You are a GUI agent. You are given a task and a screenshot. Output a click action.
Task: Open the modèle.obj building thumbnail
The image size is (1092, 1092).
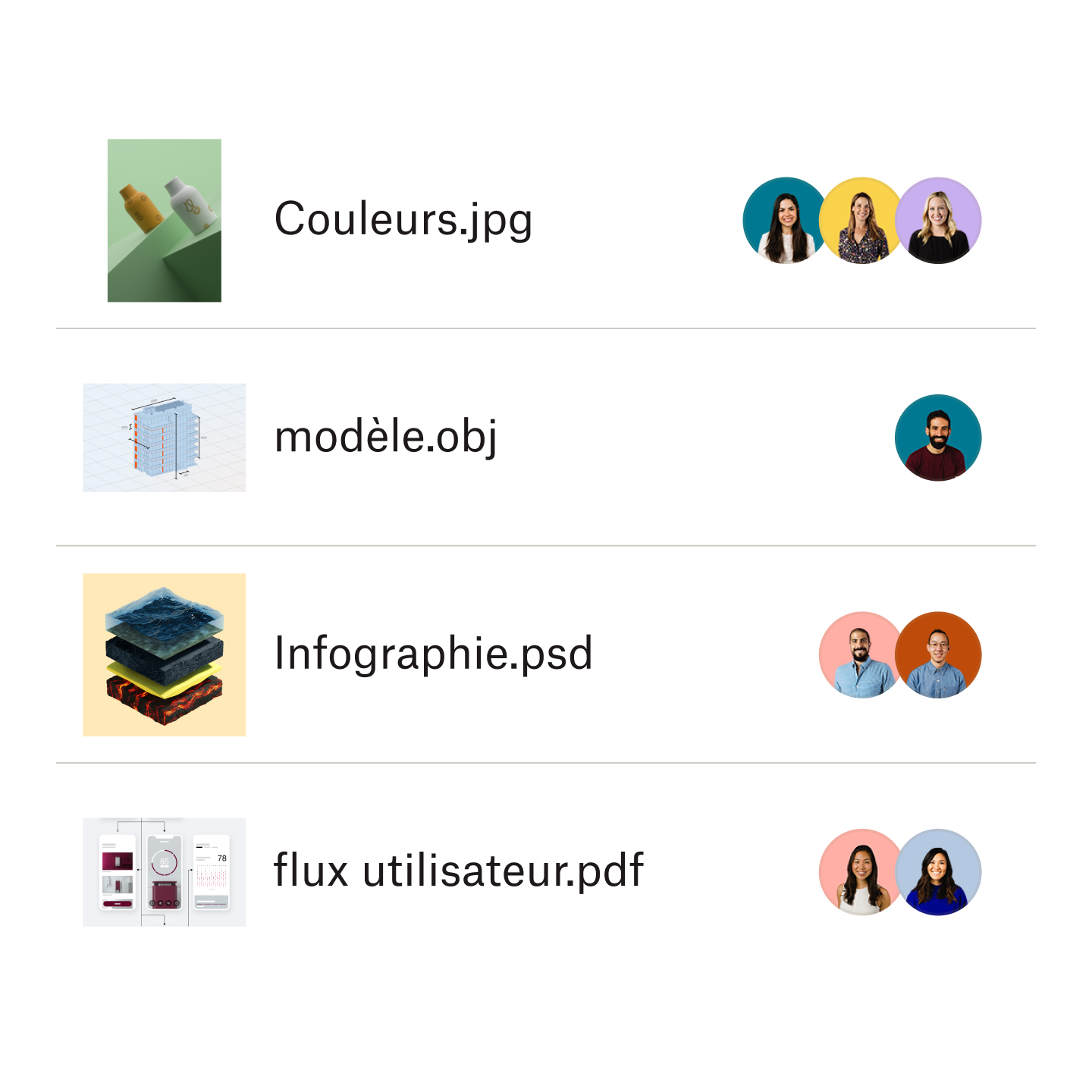point(164,438)
